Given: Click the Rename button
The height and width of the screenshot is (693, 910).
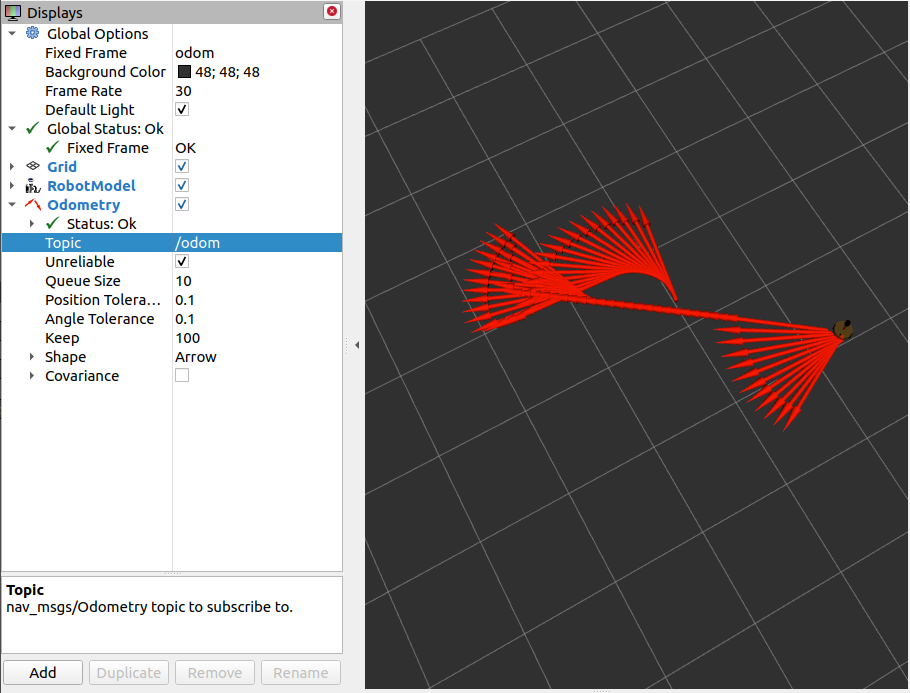Looking at the screenshot, I should coord(301,672).
